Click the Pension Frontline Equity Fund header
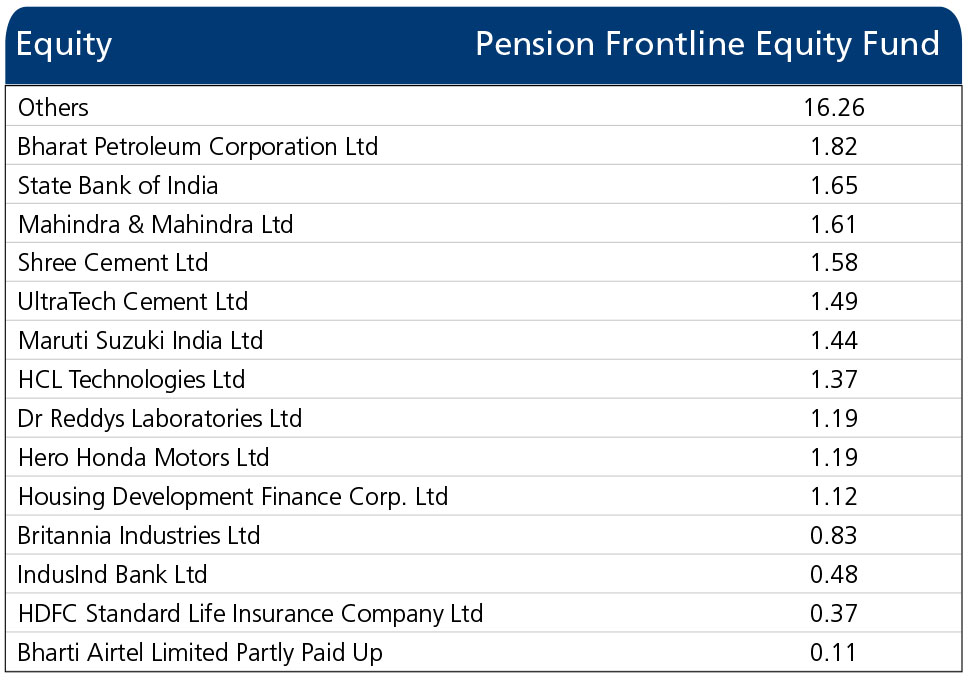The height and width of the screenshot is (681, 969). pos(708,44)
